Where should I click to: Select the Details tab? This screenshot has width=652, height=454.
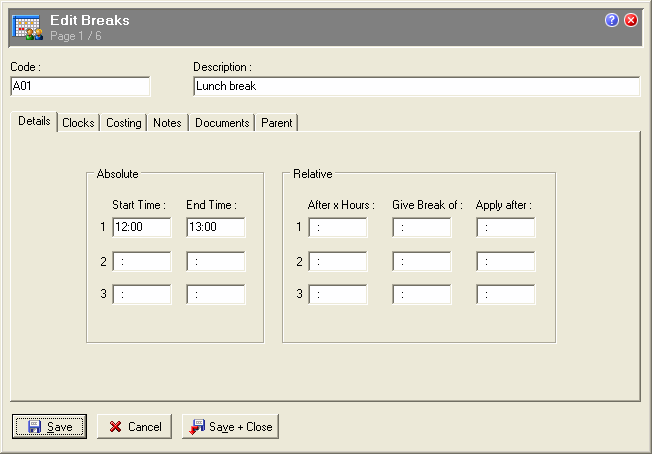tap(34, 121)
